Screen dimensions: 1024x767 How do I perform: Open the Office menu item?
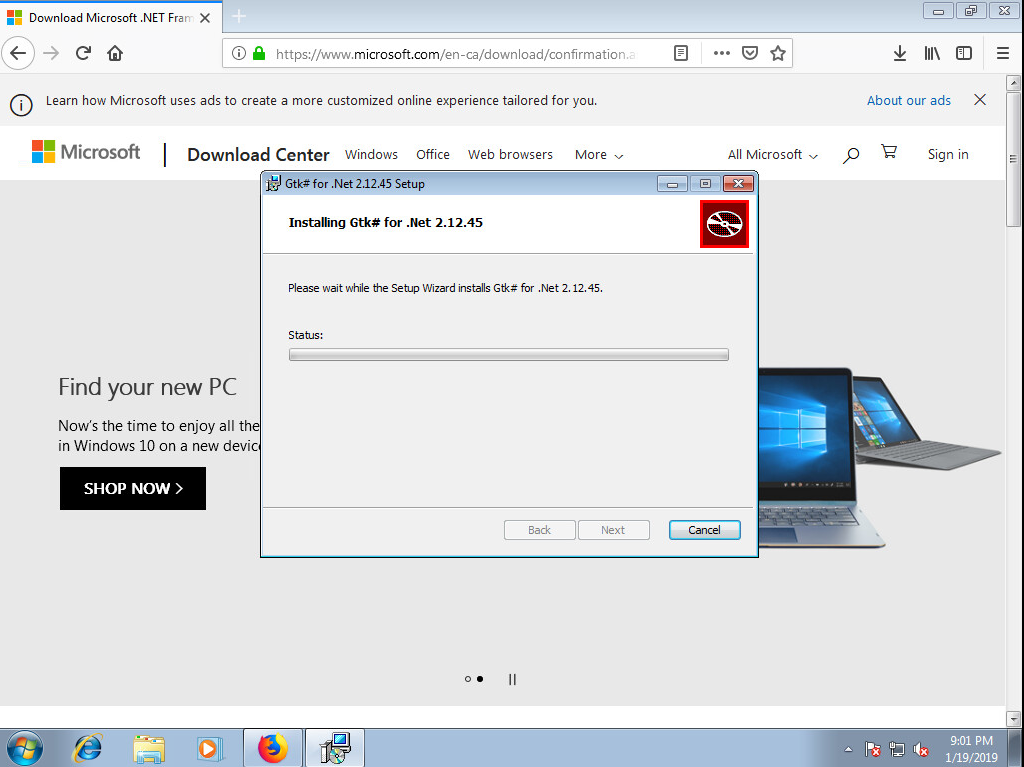(x=433, y=155)
